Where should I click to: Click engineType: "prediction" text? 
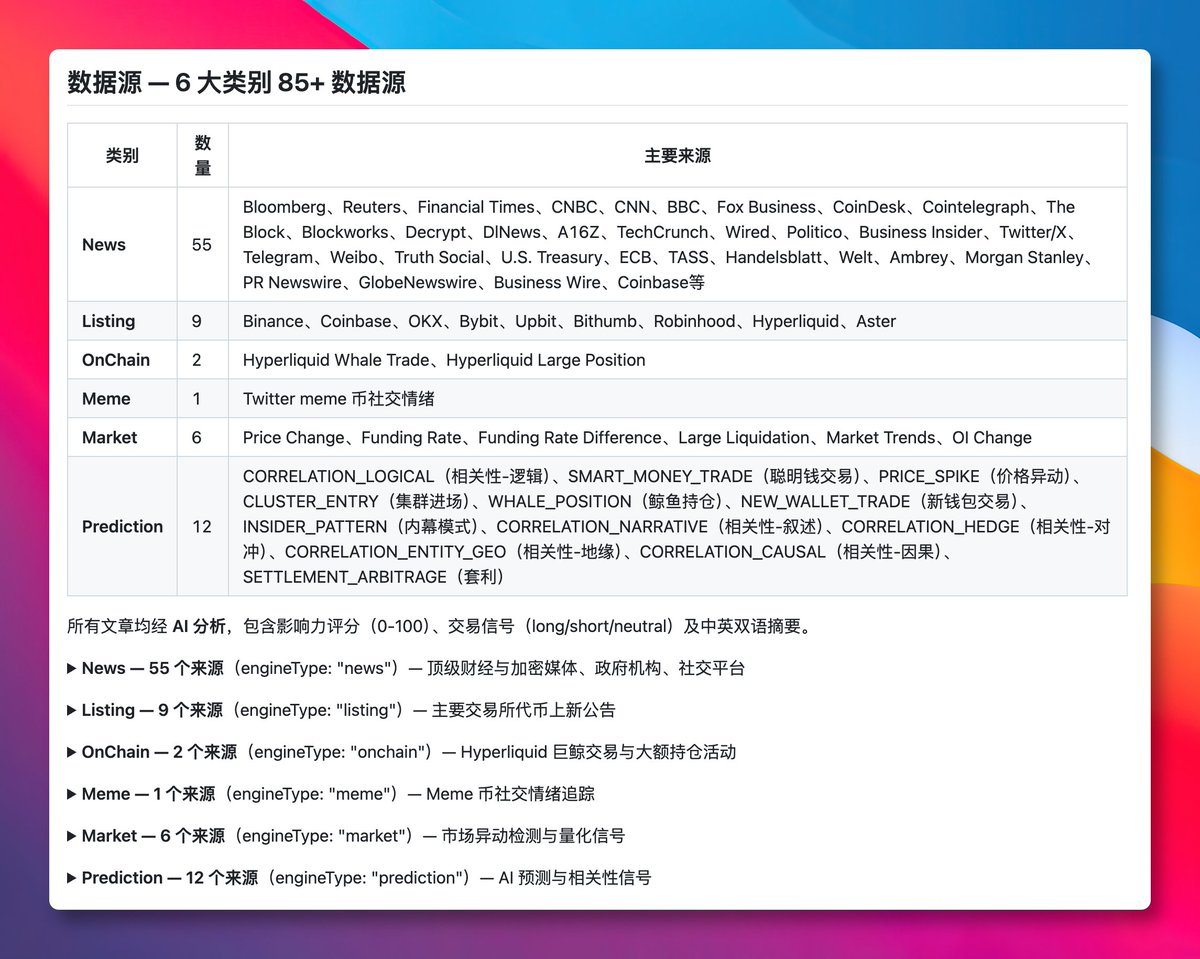(x=371, y=878)
